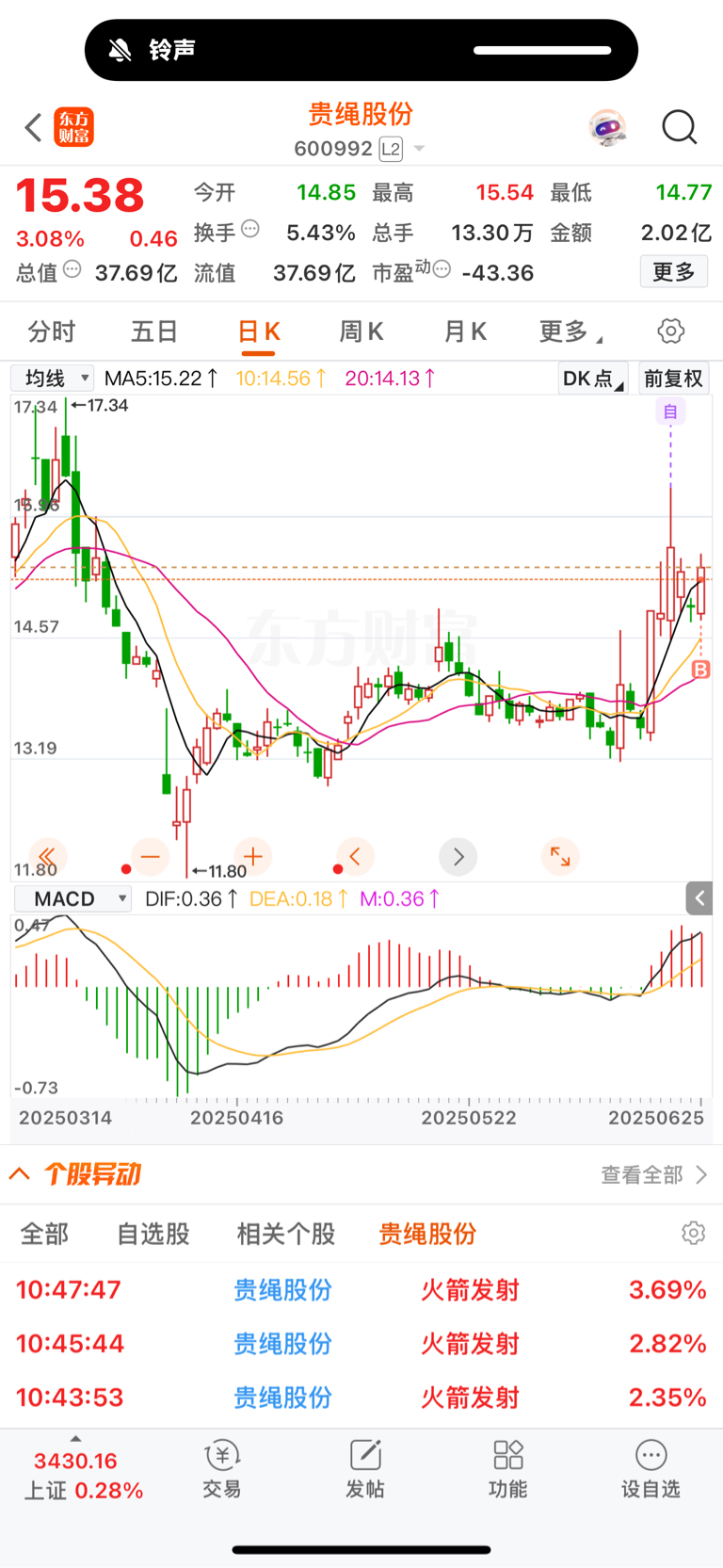
Task: Tap current price 15.38
Action: 80,196
